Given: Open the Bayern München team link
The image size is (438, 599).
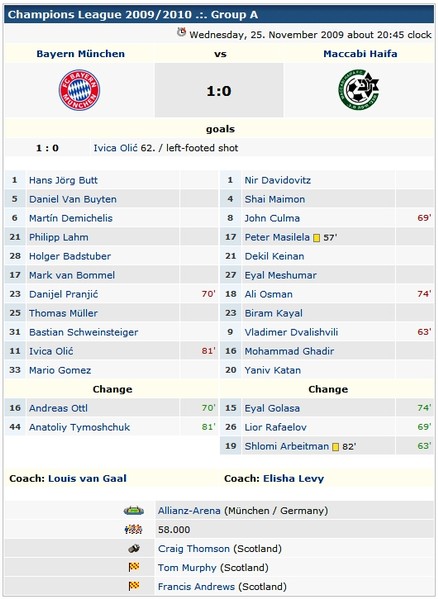Looking at the screenshot, I should point(81,53).
